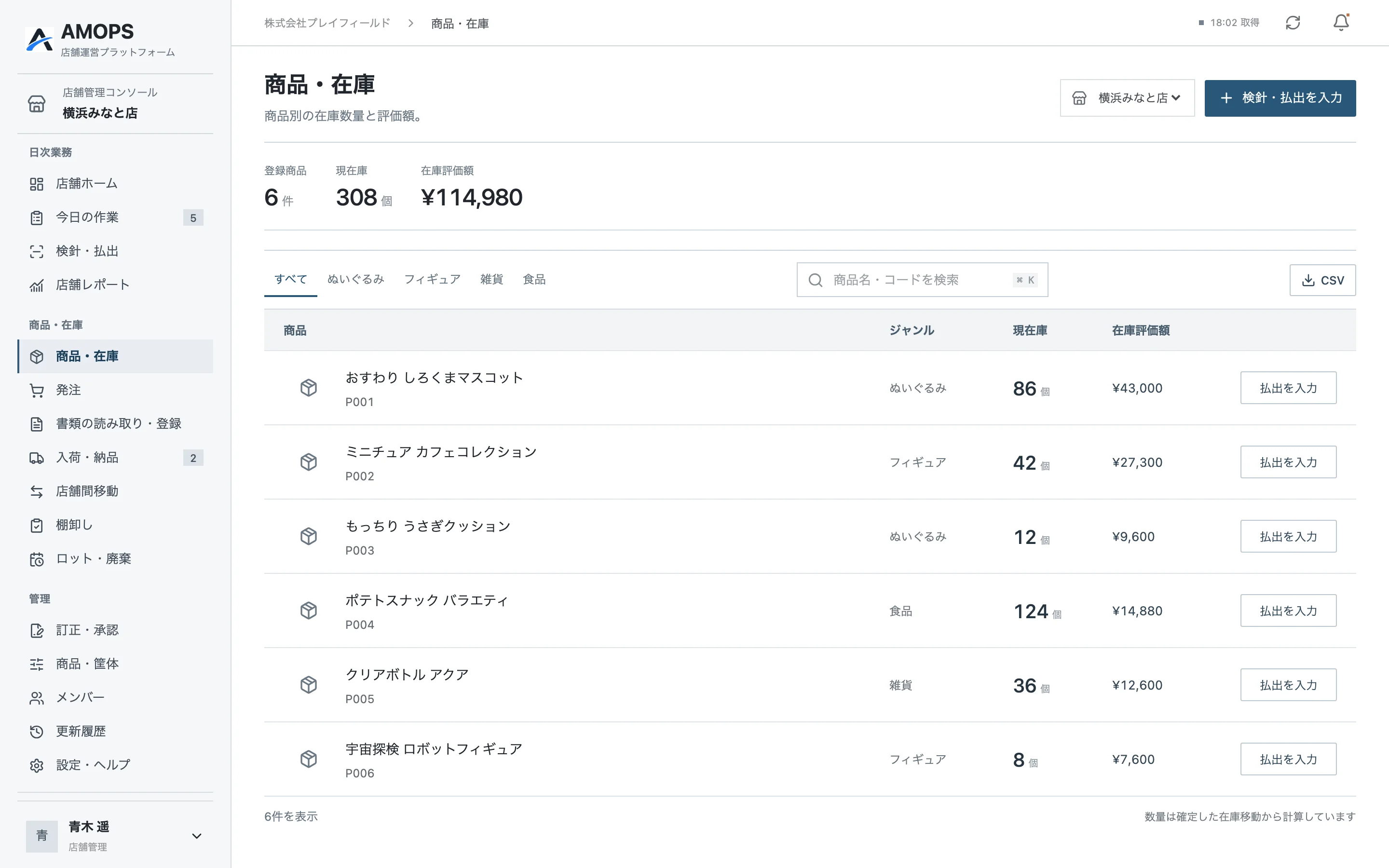Click the package icon for おすわり しろくまマスコット
Image resolution: width=1389 pixels, height=868 pixels.
[309, 388]
